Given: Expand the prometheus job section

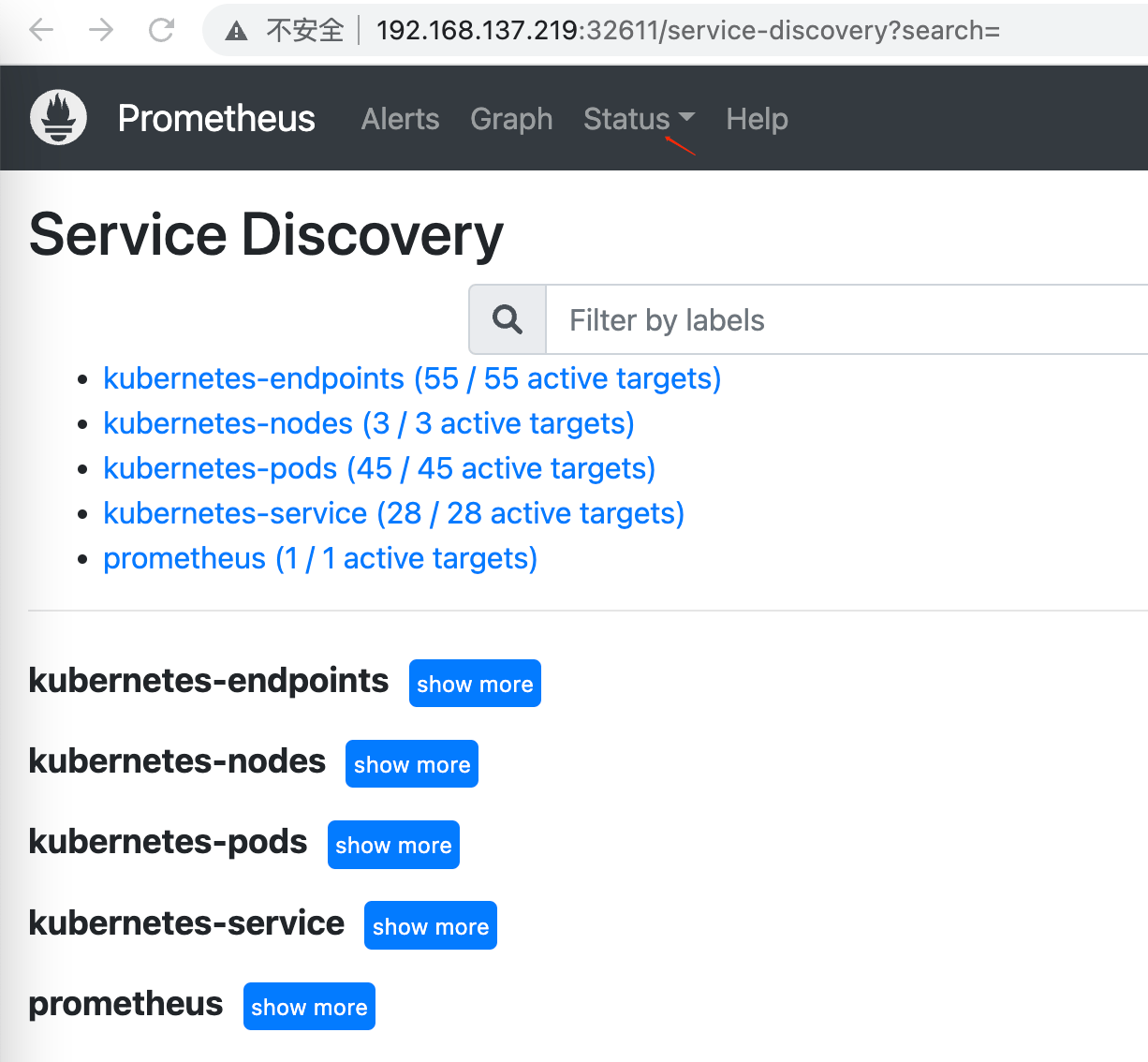Looking at the screenshot, I should pos(309,1007).
